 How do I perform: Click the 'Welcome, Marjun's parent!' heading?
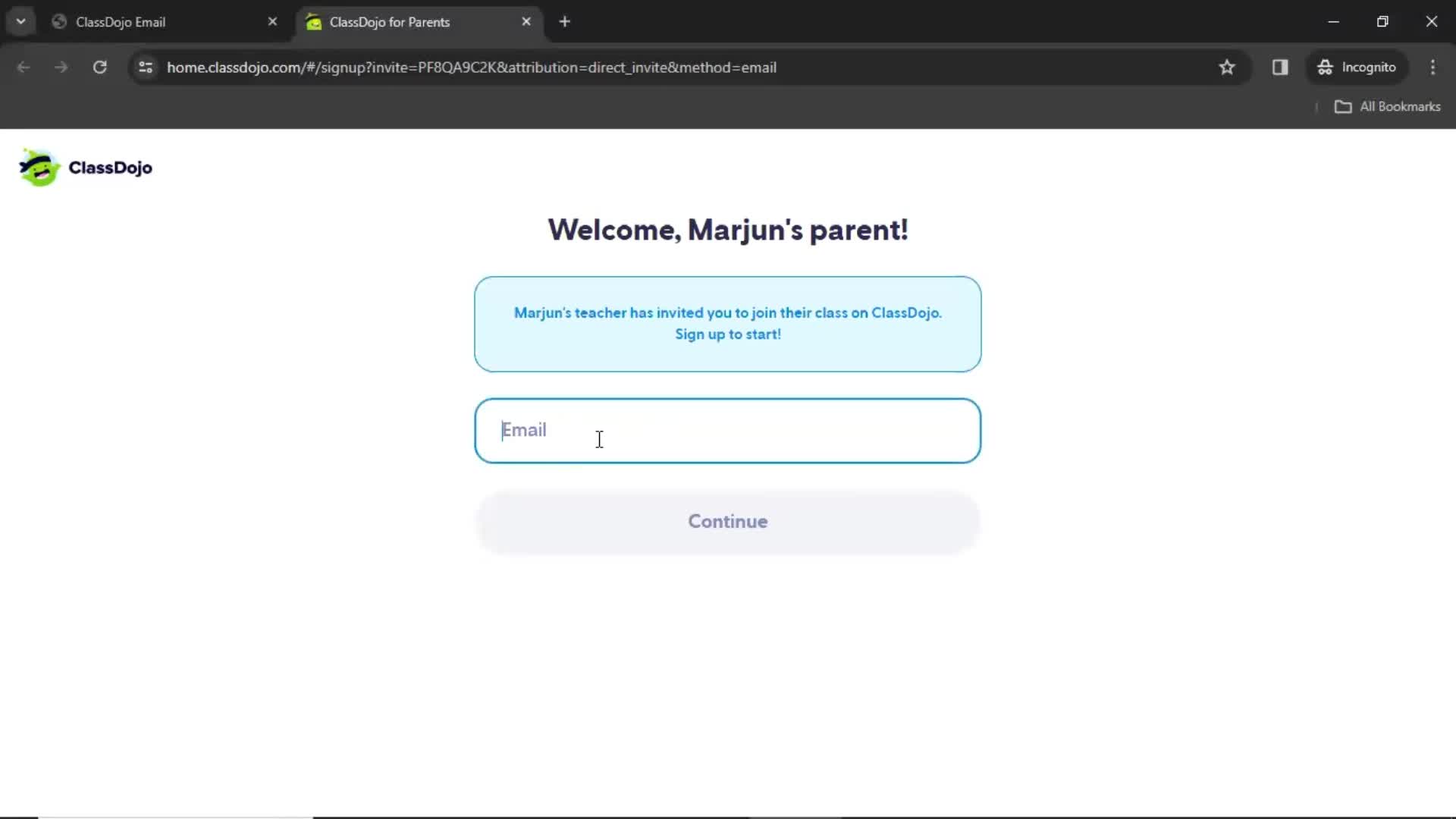[x=728, y=231]
